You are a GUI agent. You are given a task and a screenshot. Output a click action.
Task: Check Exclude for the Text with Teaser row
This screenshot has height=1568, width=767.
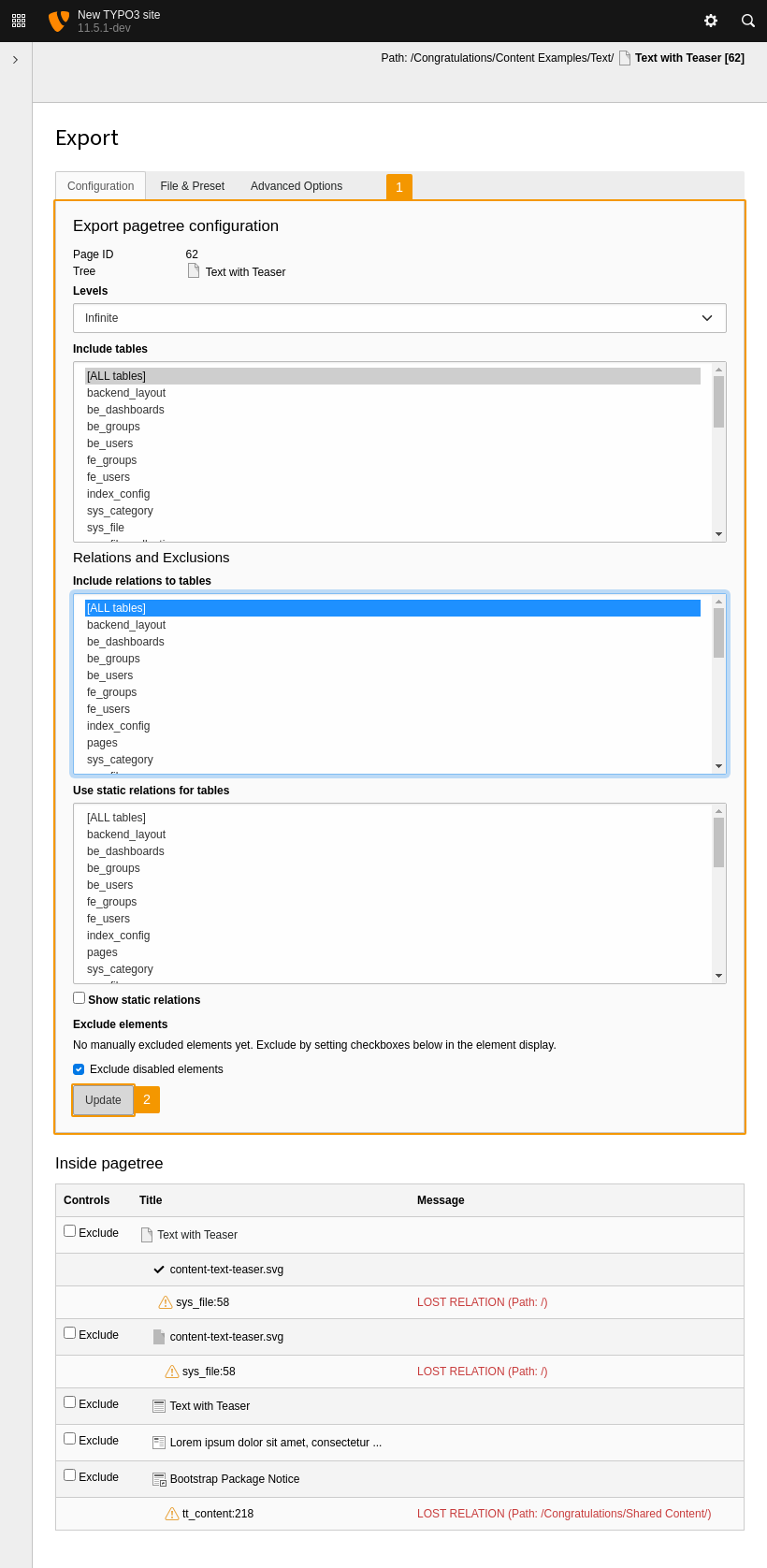click(68, 1229)
